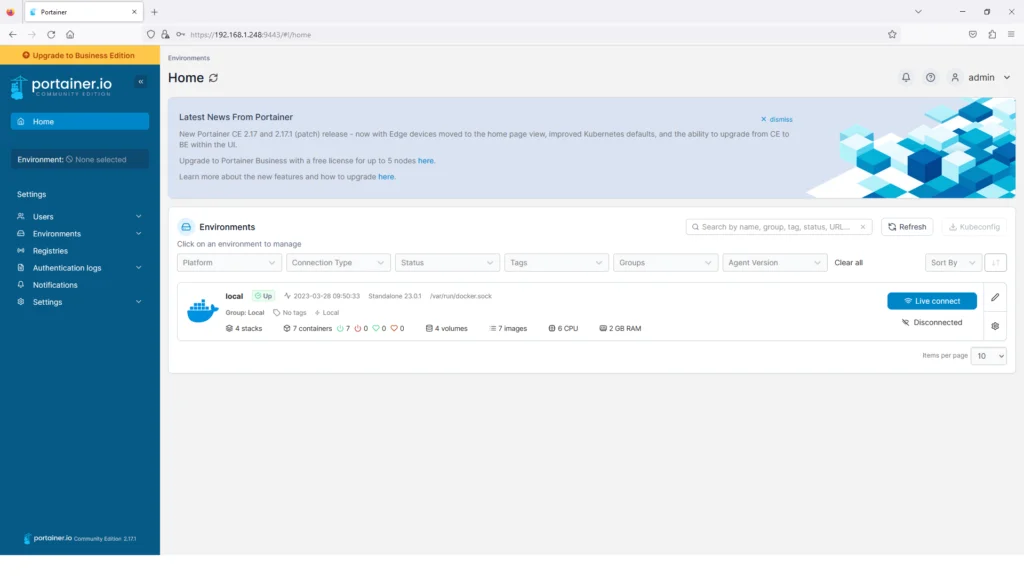This screenshot has height=578, width=1024.
Task: Toggle the sort order direction button
Action: (995, 263)
